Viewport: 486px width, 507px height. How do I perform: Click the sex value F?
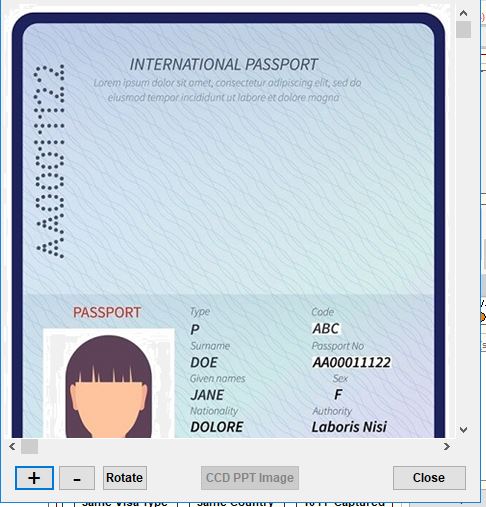click(x=338, y=395)
